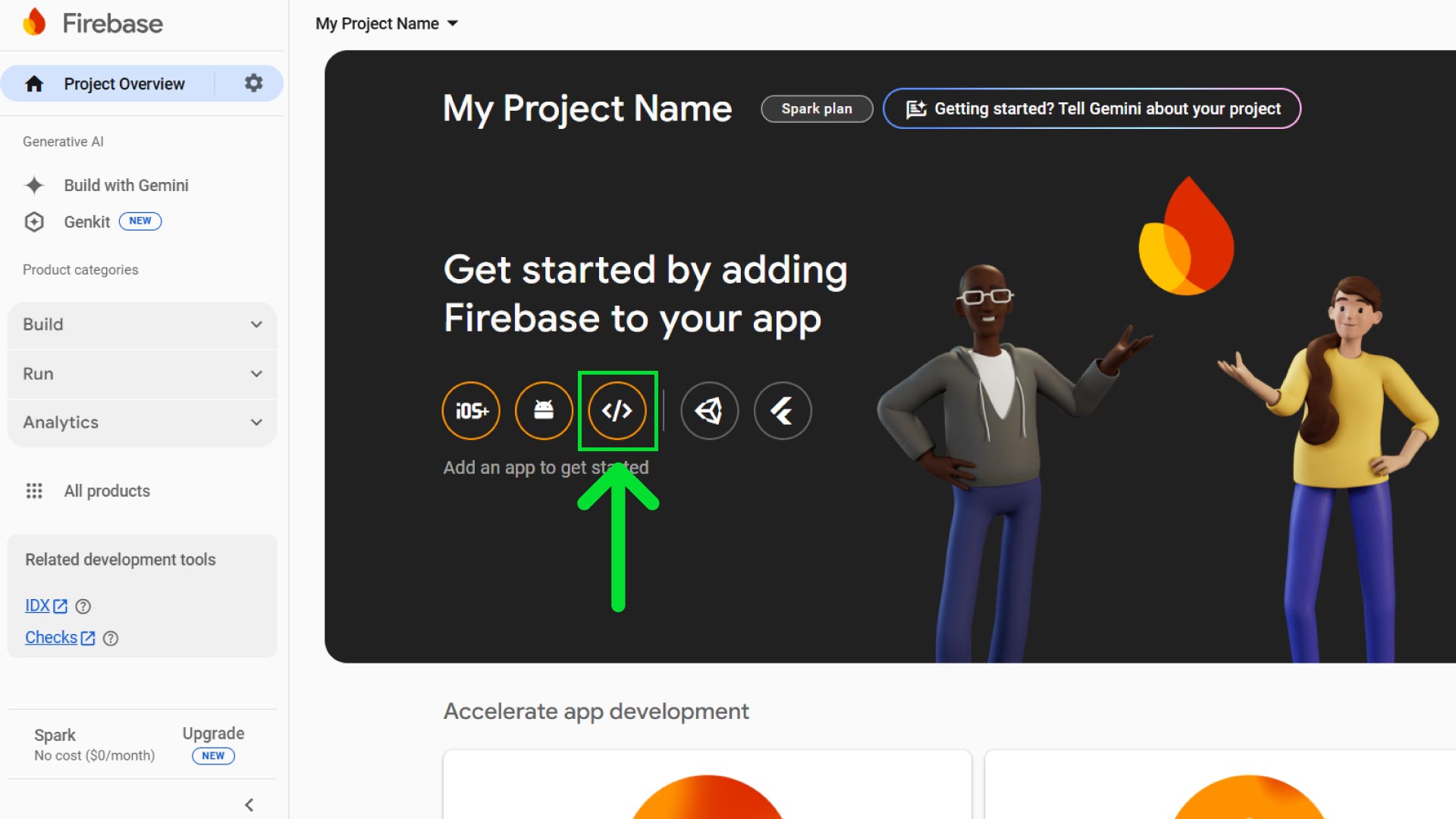Open project settings via the gear icon
This screenshot has width=1456, height=819.
click(x=253, y=83)
